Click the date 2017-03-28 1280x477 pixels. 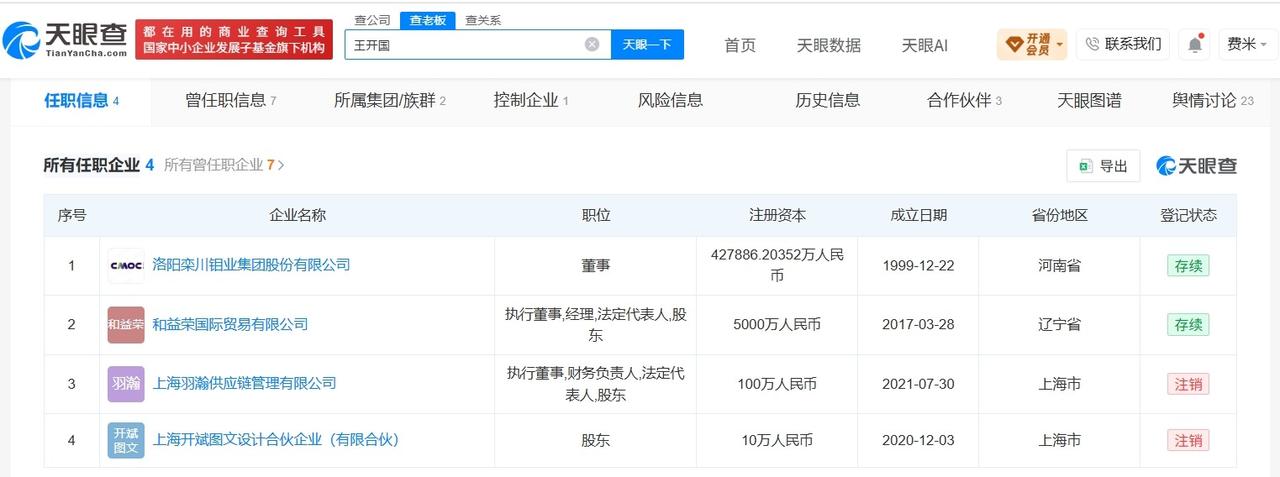[x=918, y=324]
